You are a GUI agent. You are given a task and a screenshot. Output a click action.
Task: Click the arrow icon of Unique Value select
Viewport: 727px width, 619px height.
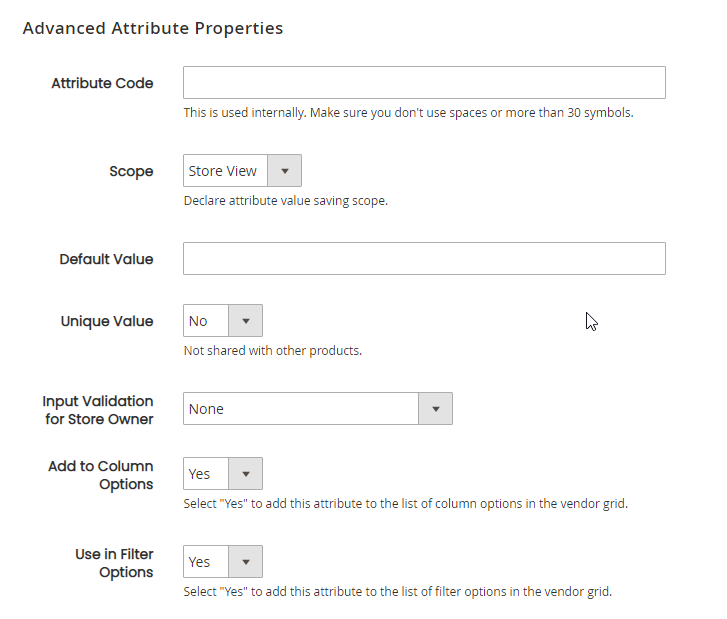pos(246,320)
